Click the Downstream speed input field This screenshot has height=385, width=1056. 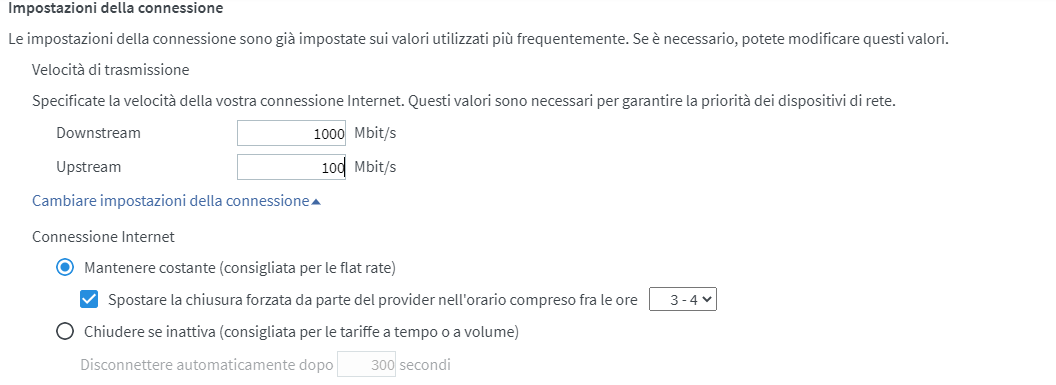[x=291, y=133]
